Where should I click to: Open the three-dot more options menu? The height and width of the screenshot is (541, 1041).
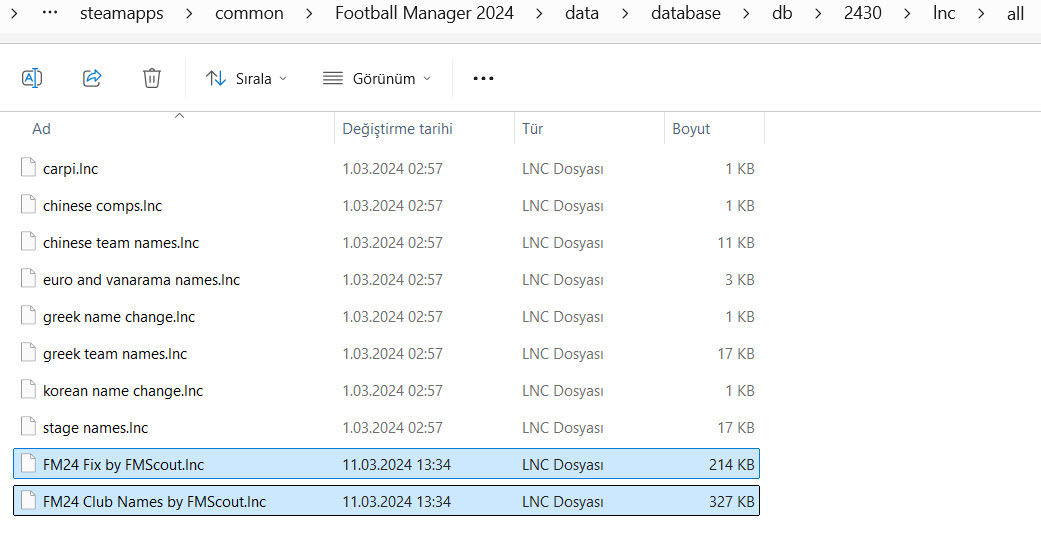point(483,78)
